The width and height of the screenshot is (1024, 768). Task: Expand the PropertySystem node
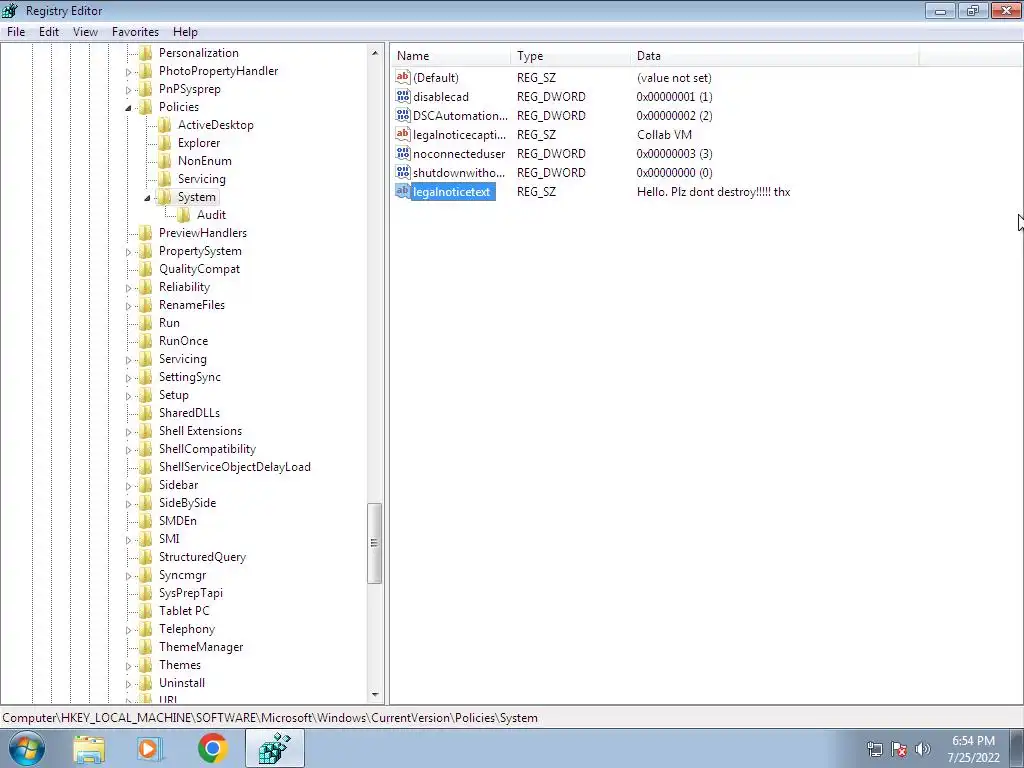pos(128,251)
